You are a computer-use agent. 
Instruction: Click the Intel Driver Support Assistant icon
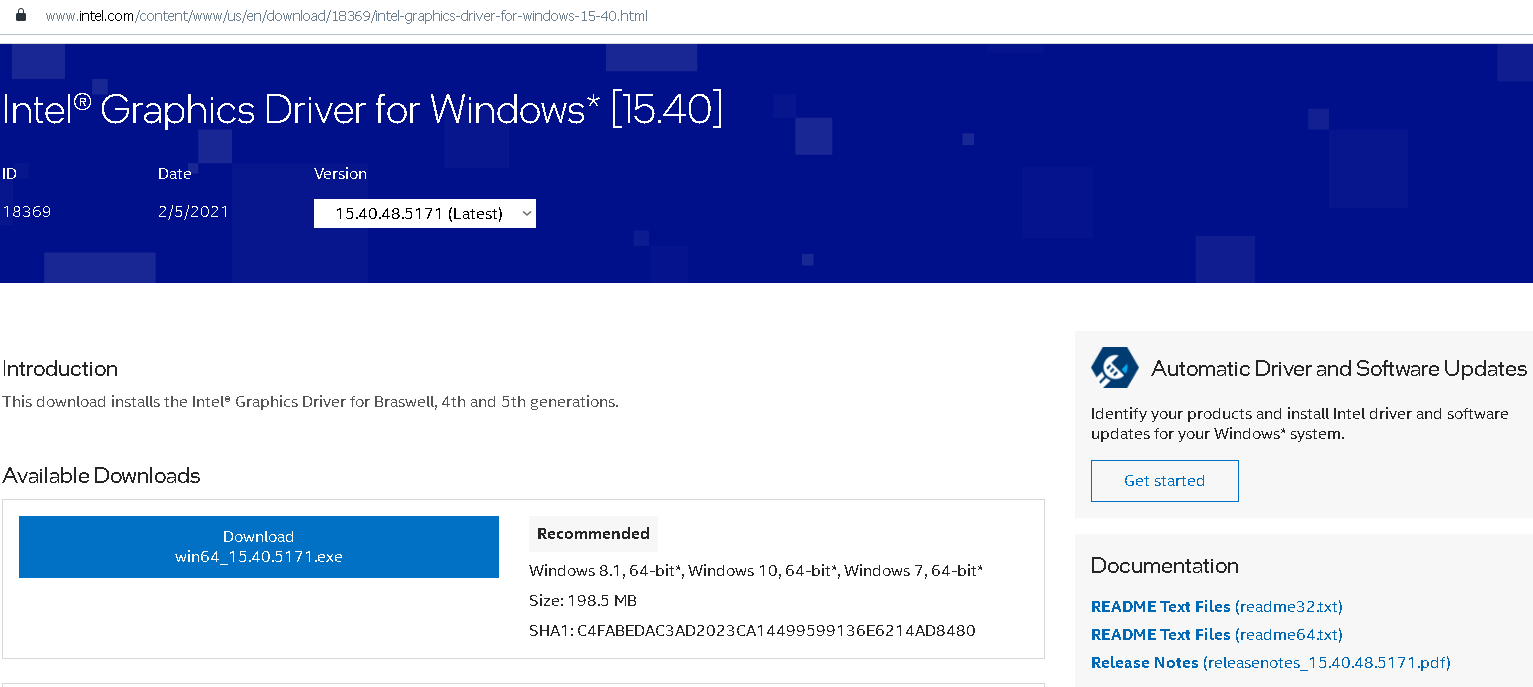pyautogui.click(x=1115, y=369)
